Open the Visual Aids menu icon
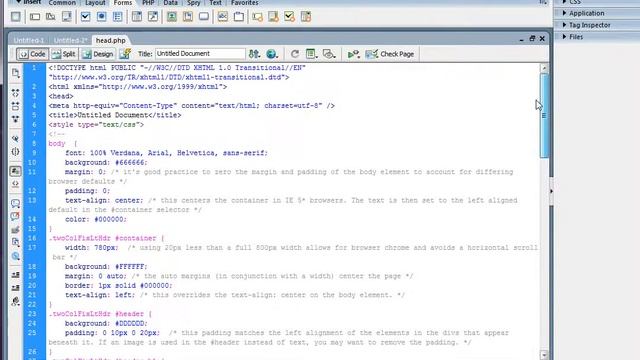This screenshot has width=640, height=360. (329, 54)
